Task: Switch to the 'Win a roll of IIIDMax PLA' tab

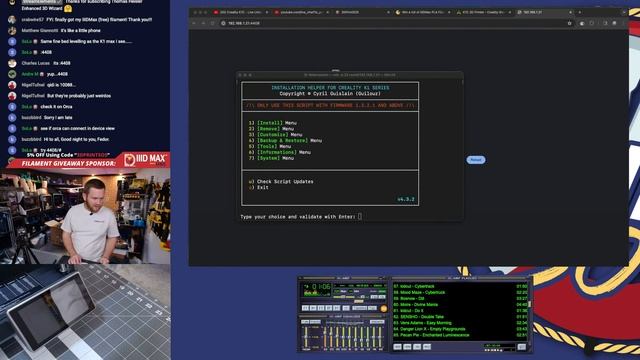Action: 422,12
